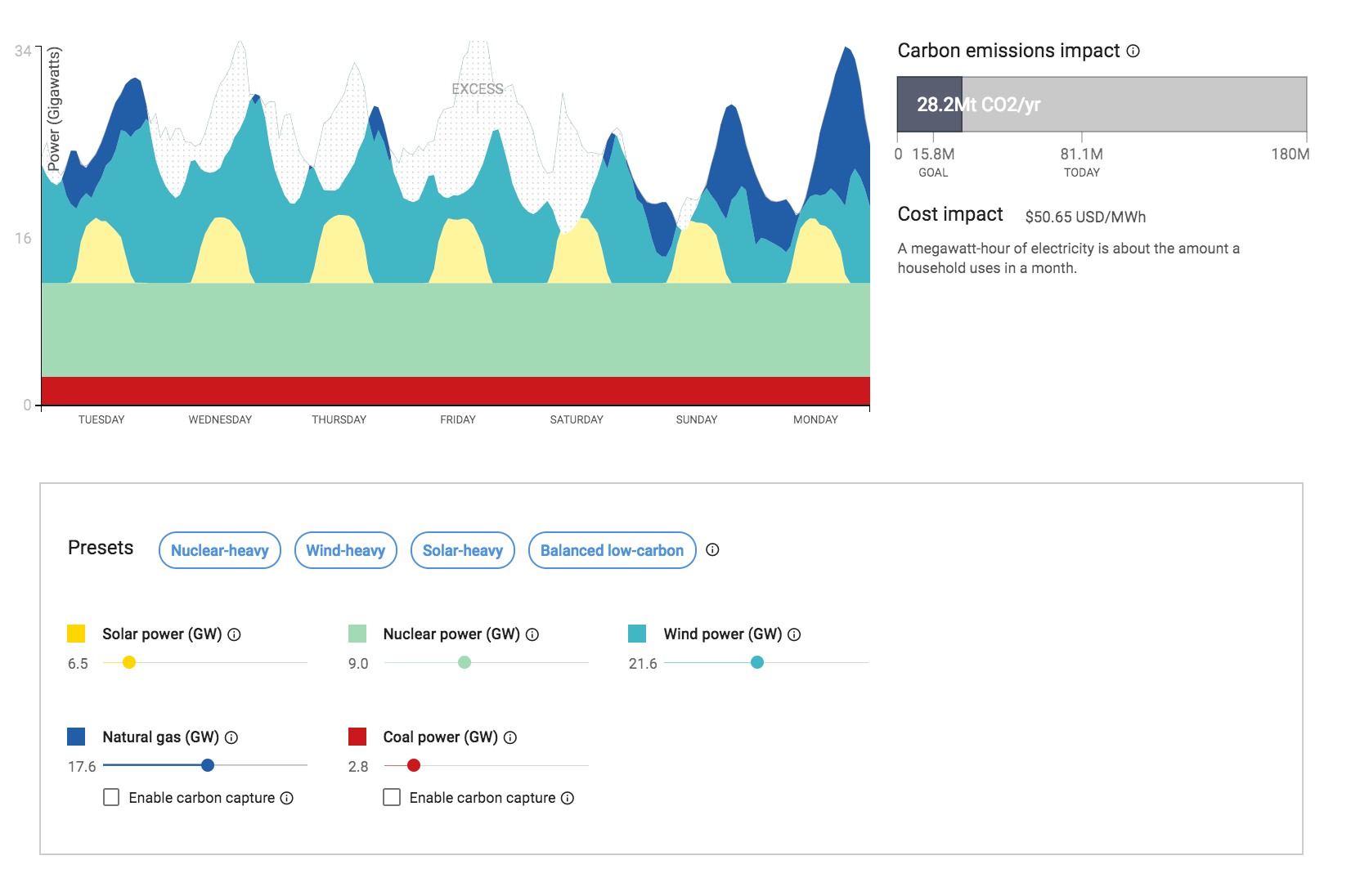Click the Wind power value 21.6

point(643,664)
